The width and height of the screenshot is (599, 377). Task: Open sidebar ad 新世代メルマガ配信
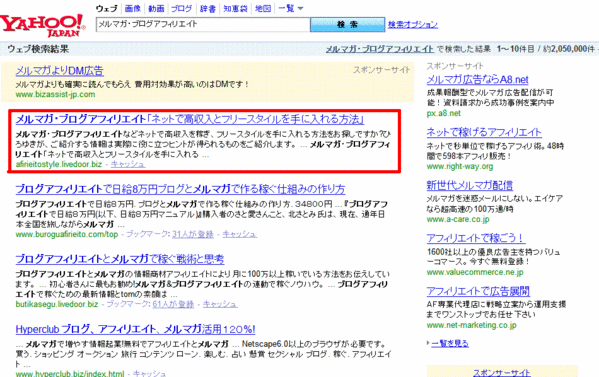[469, 185]
